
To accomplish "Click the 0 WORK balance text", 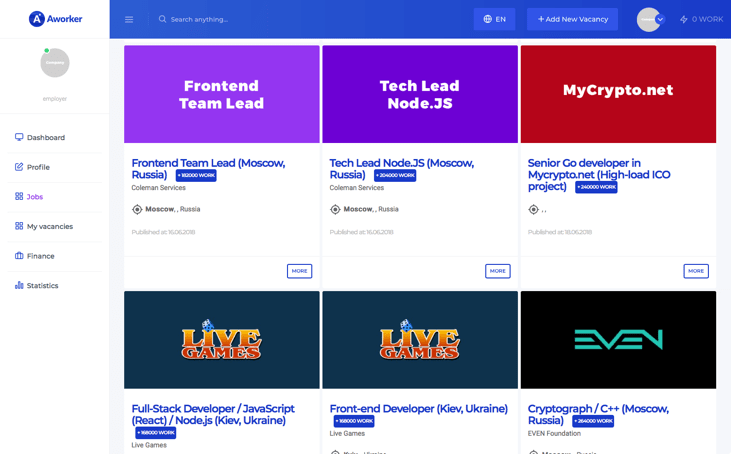I will pyautogui.click(x=707, y=19).
